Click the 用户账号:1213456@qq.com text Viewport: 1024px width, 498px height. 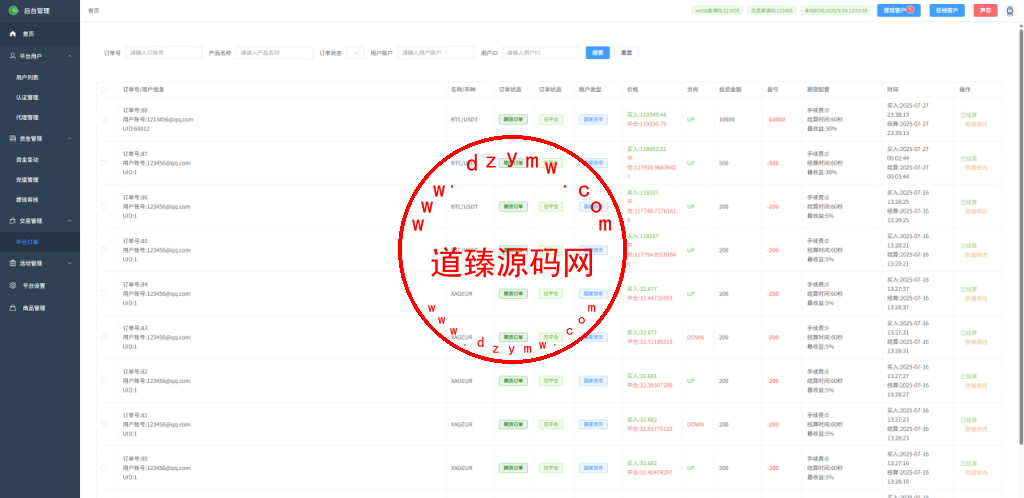(x=158, y=119)
